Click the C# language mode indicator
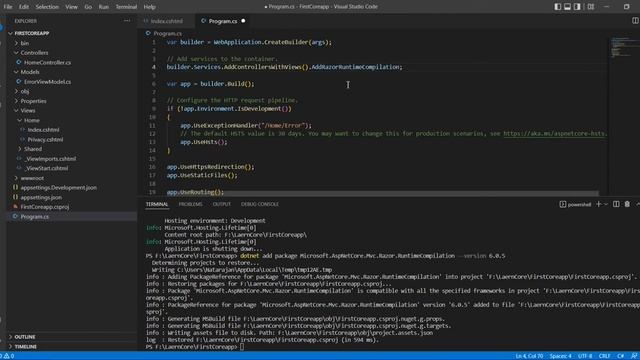This screenshot has width=640, height=360. 620,356
